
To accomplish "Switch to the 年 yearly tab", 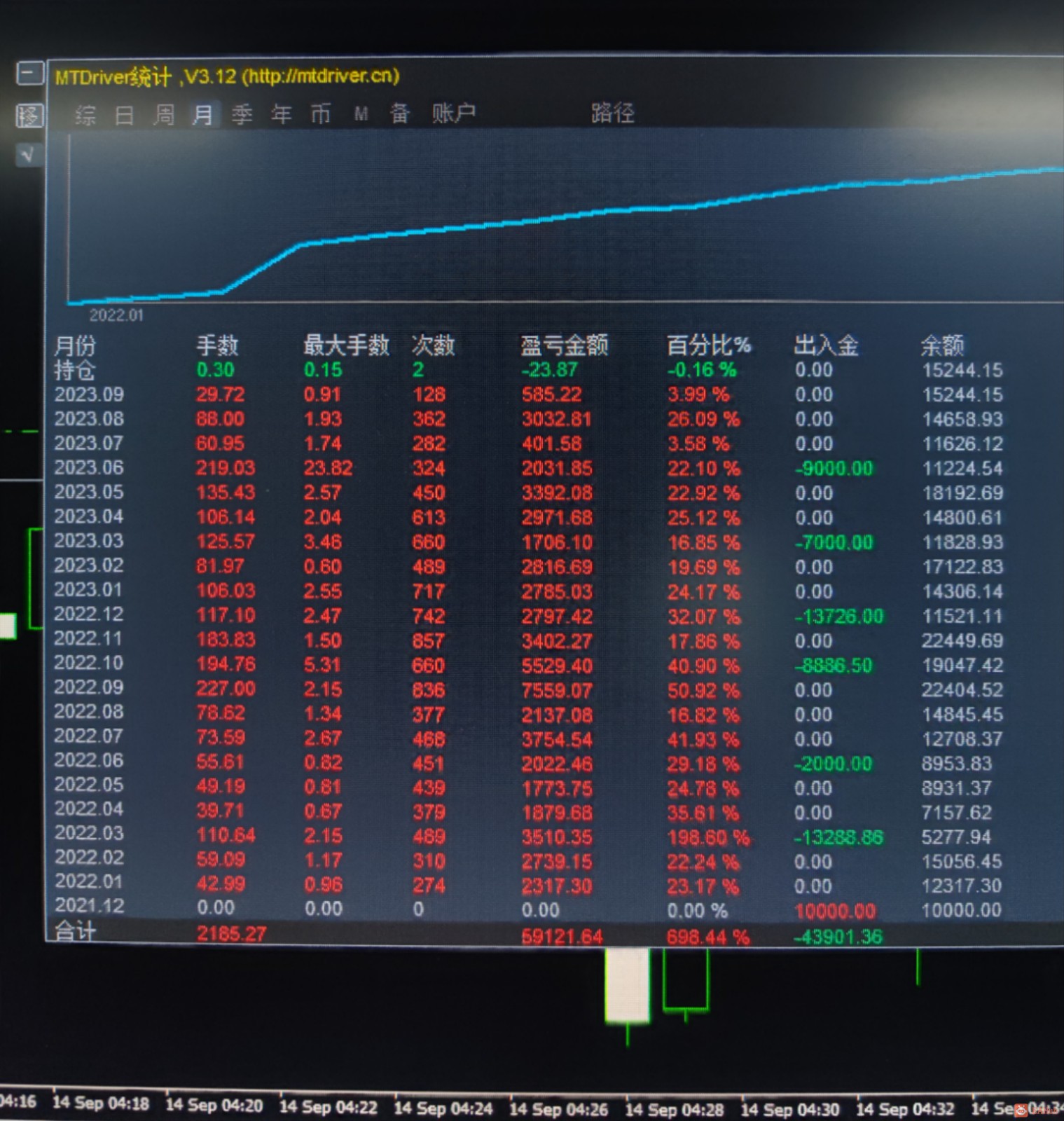I will [281, 114].
